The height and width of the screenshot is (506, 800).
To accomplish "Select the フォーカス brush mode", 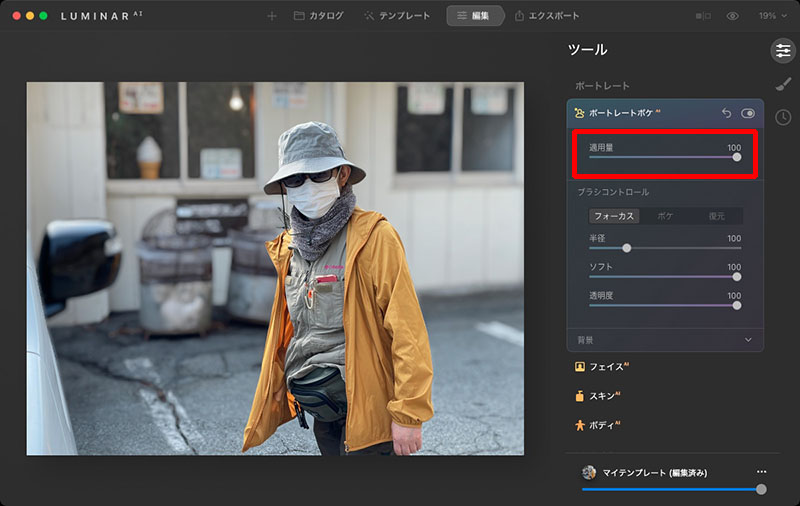I will (x=614, y=216).
